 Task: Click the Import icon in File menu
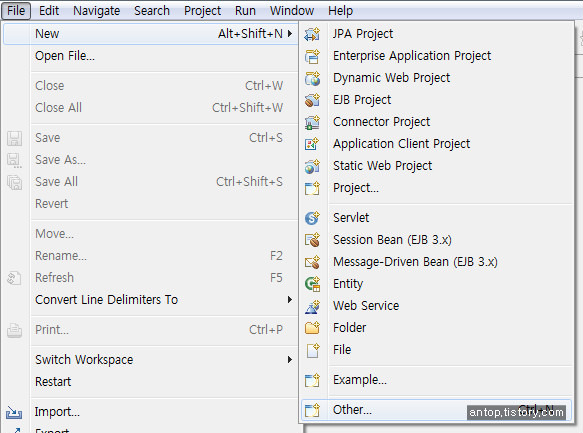click(x=14, y=412)
